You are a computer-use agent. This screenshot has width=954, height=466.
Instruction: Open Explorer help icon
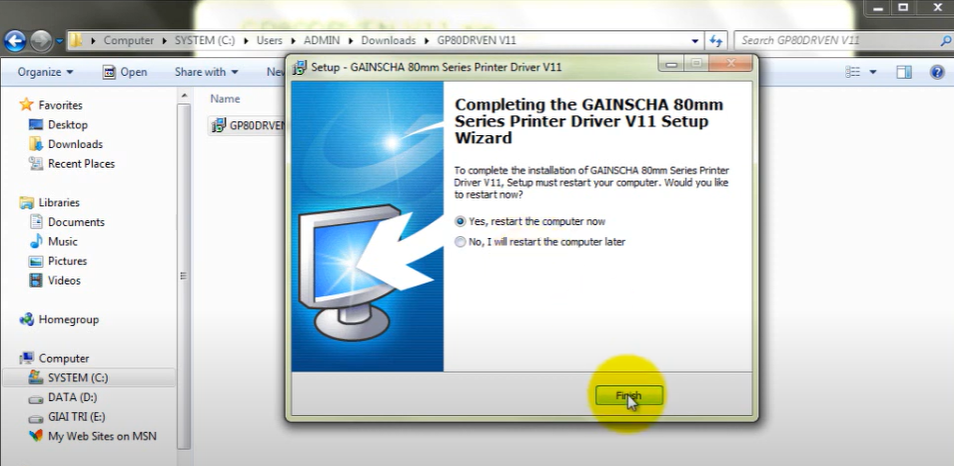point(938,72)
